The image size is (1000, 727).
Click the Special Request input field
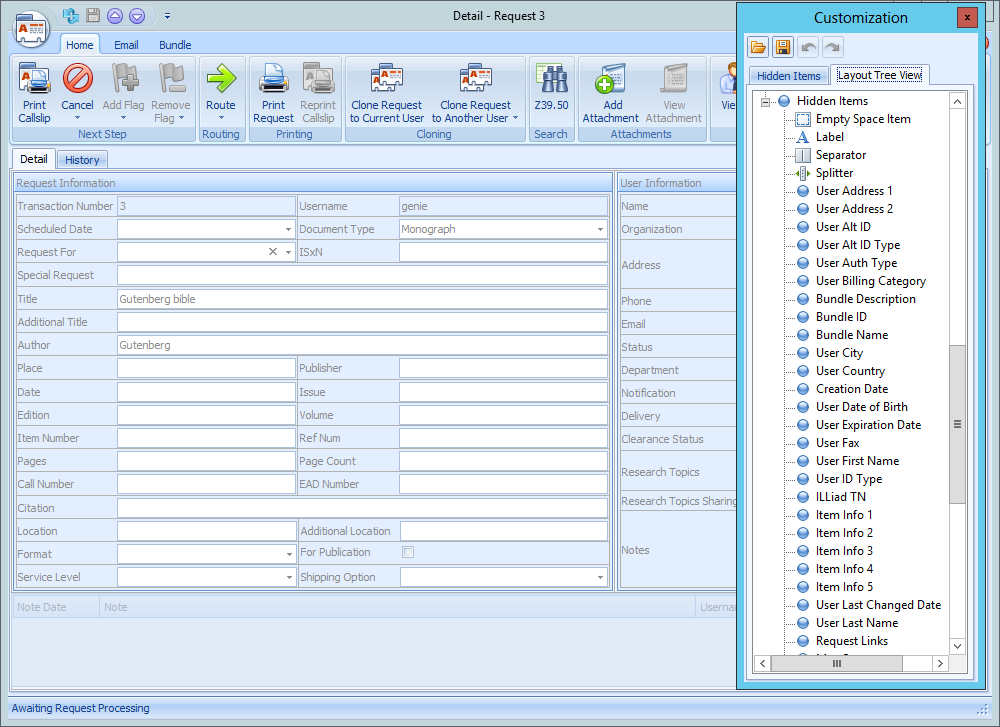[362, 276]
